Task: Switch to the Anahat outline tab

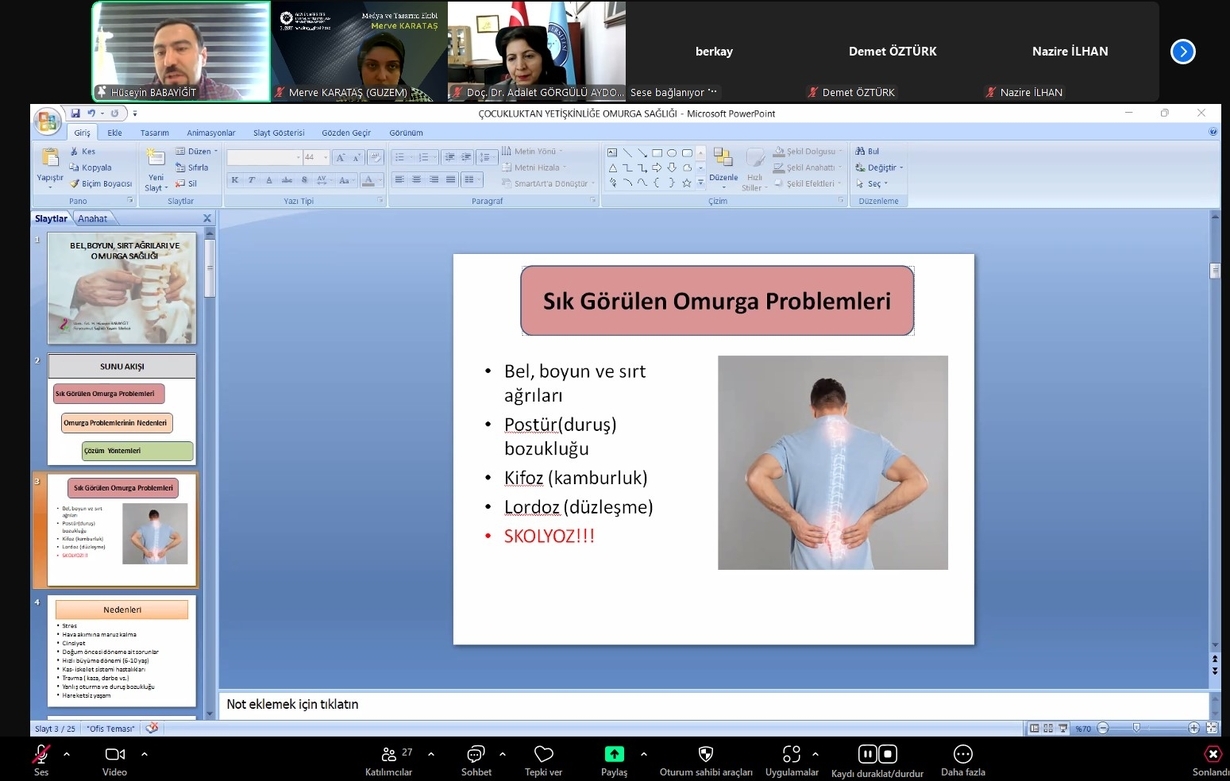Action: pyautogui.click(x=92, y=219)
